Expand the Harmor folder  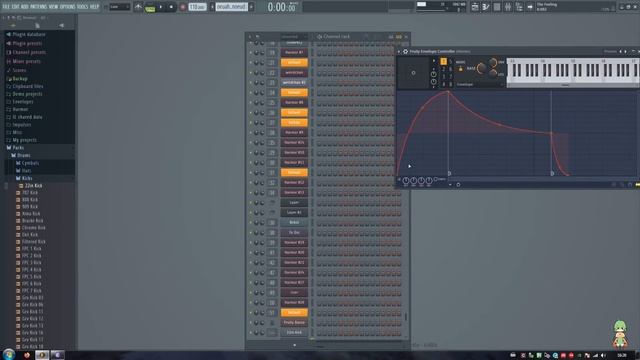[20, 109]
